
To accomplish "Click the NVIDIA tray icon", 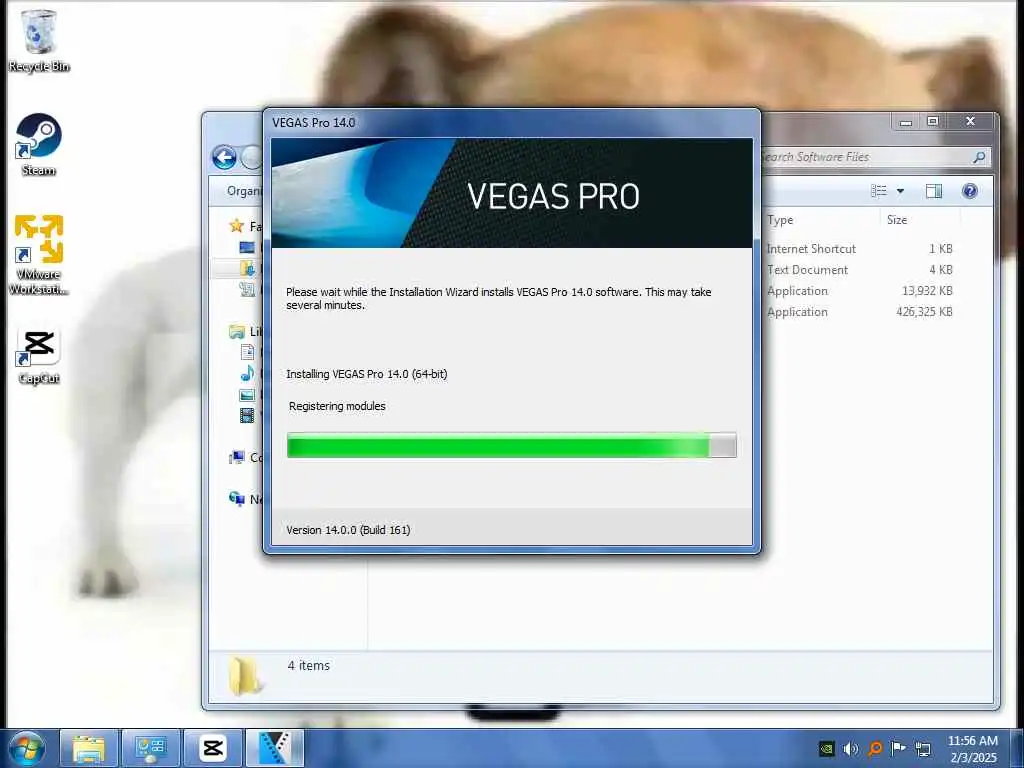I will [827, 748].
